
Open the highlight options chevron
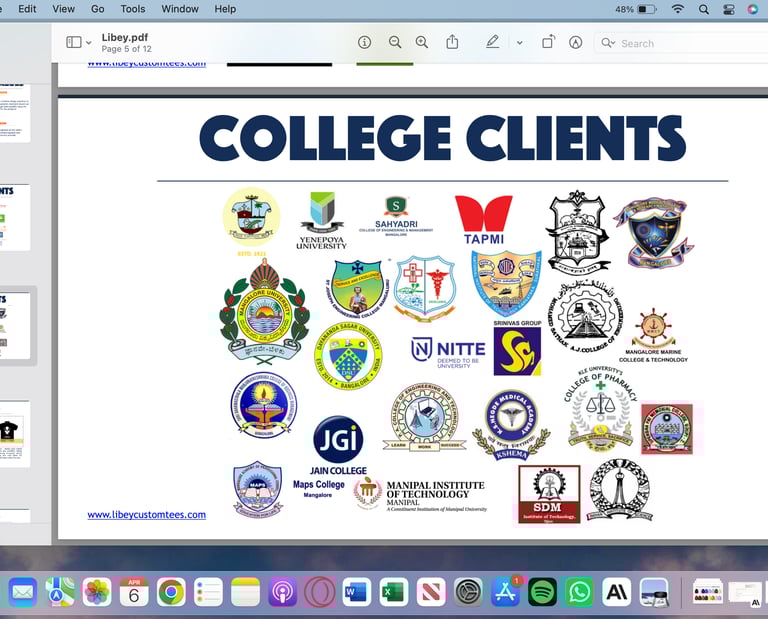coord(519,43)
